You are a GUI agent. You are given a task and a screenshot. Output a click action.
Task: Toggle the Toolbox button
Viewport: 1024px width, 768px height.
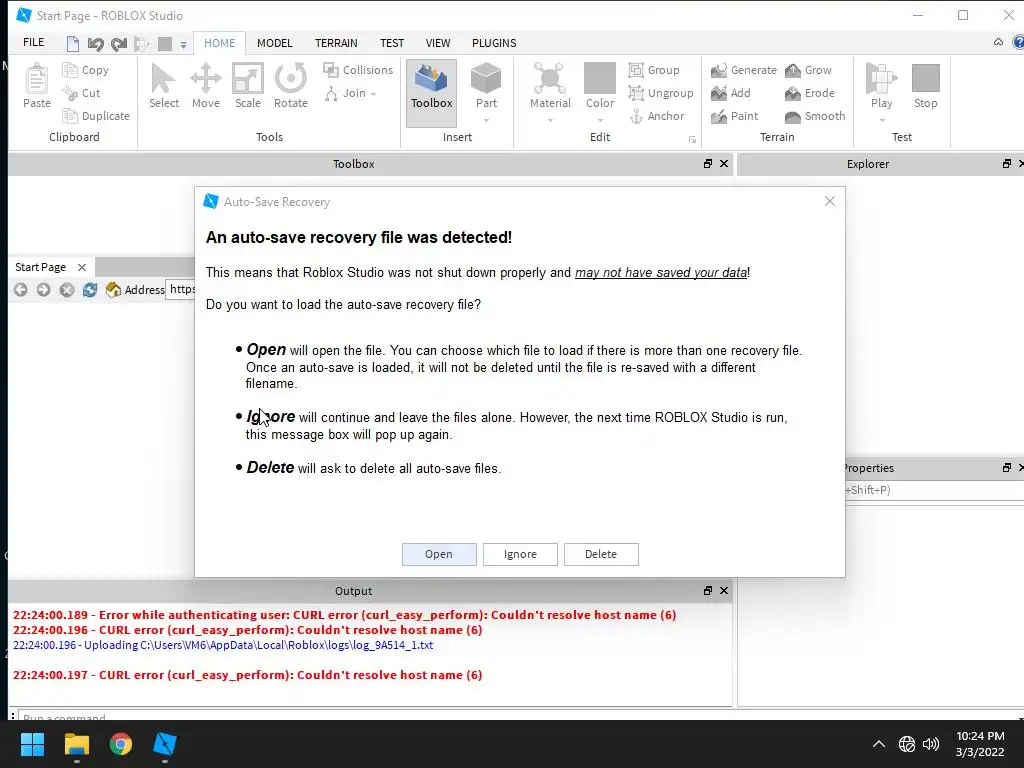pyautogui.click(x=432, y=92)
